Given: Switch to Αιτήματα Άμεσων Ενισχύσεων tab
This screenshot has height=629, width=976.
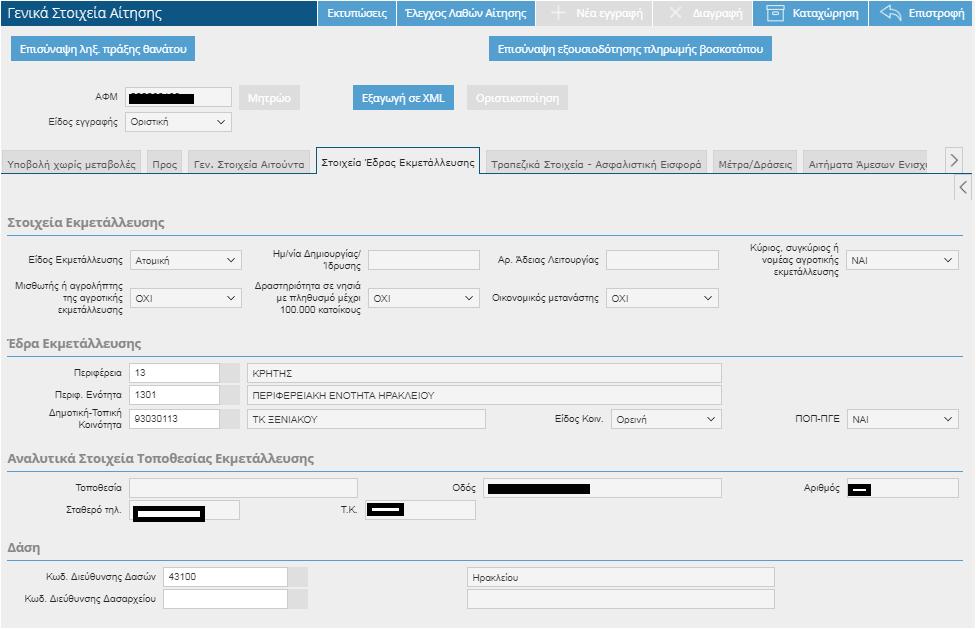Looking at the screenshot, I should (866, 164).
